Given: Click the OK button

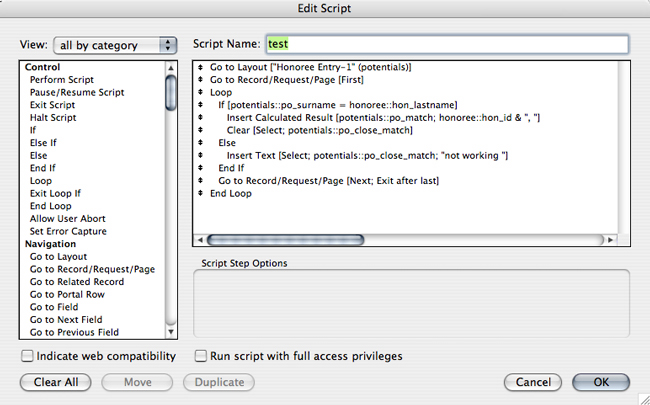Looking at the screenshot, I should [601, 382].
